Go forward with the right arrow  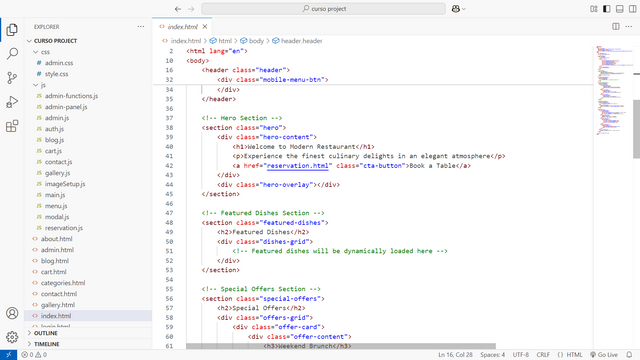(191, 9)
